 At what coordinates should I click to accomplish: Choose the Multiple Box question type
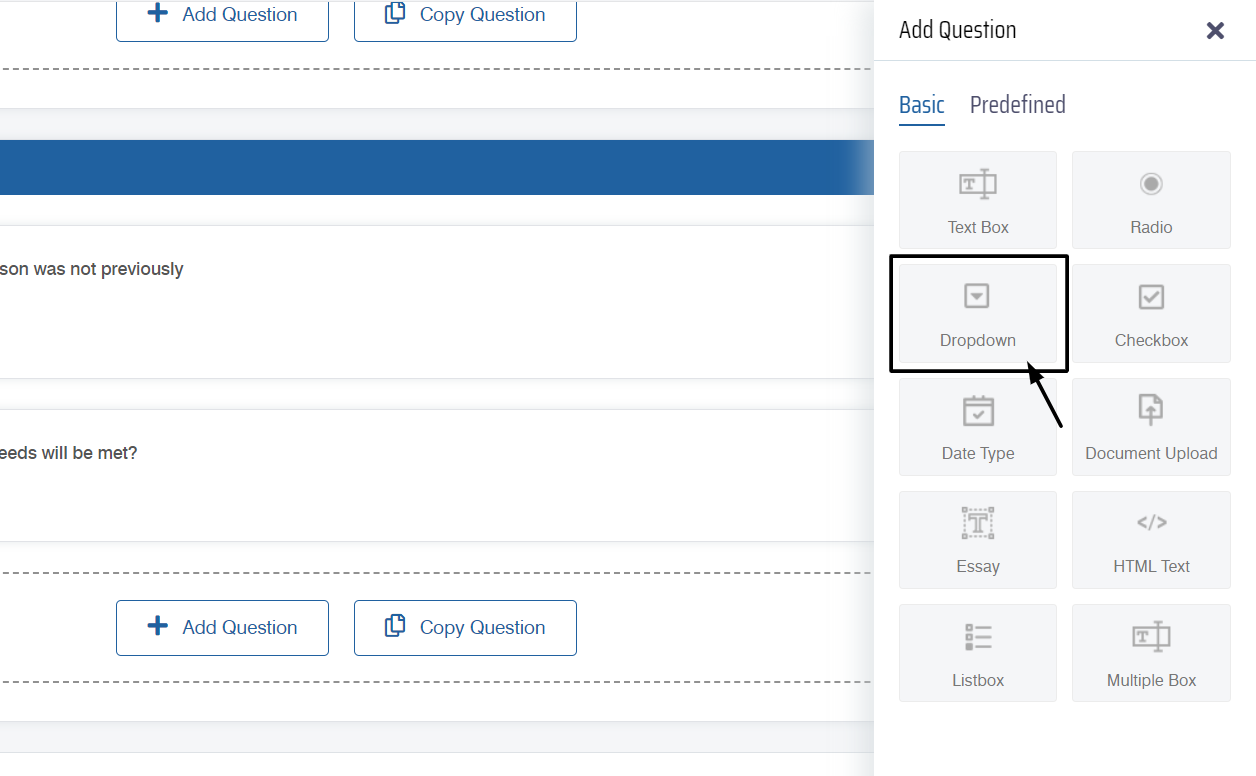[1151, 653]
